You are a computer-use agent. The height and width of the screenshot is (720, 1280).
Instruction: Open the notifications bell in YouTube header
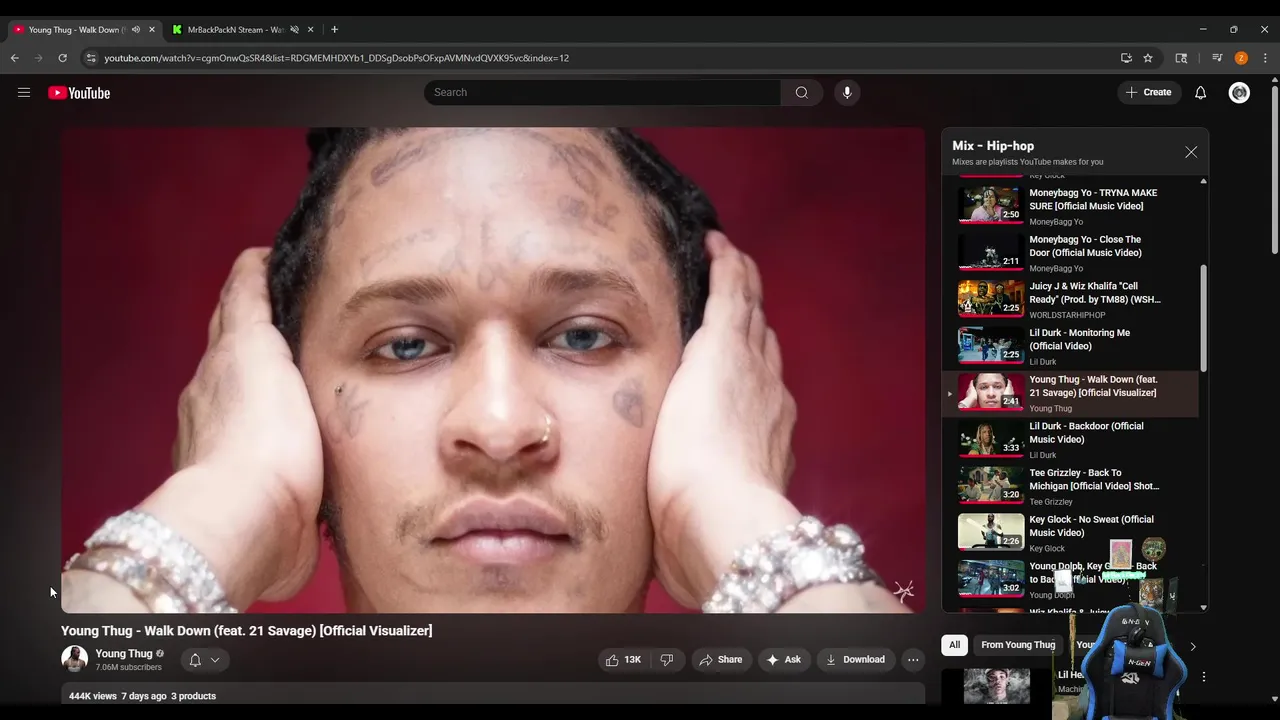click(1201, 93)
